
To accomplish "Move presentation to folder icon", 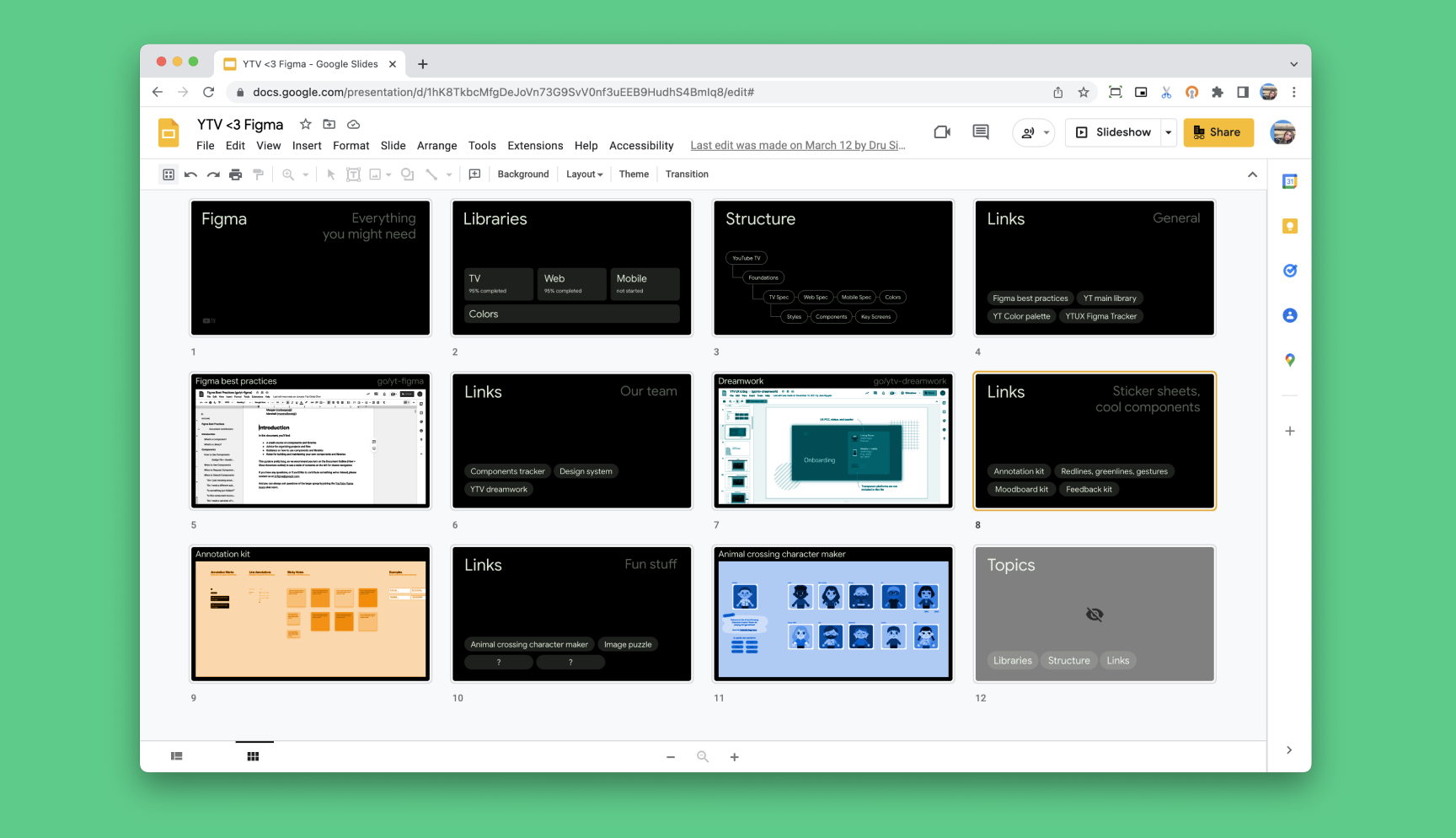I will [x=329, y=124].
